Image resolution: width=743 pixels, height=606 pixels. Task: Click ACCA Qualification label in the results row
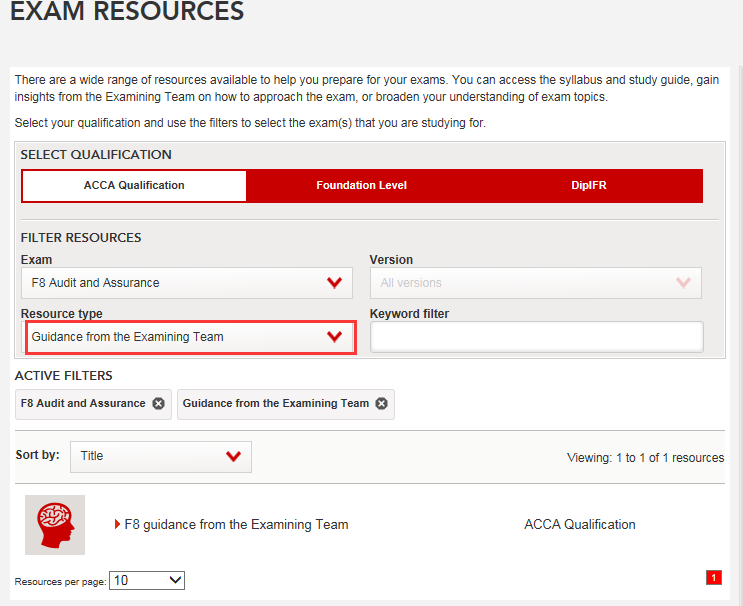tap(579, 525)
